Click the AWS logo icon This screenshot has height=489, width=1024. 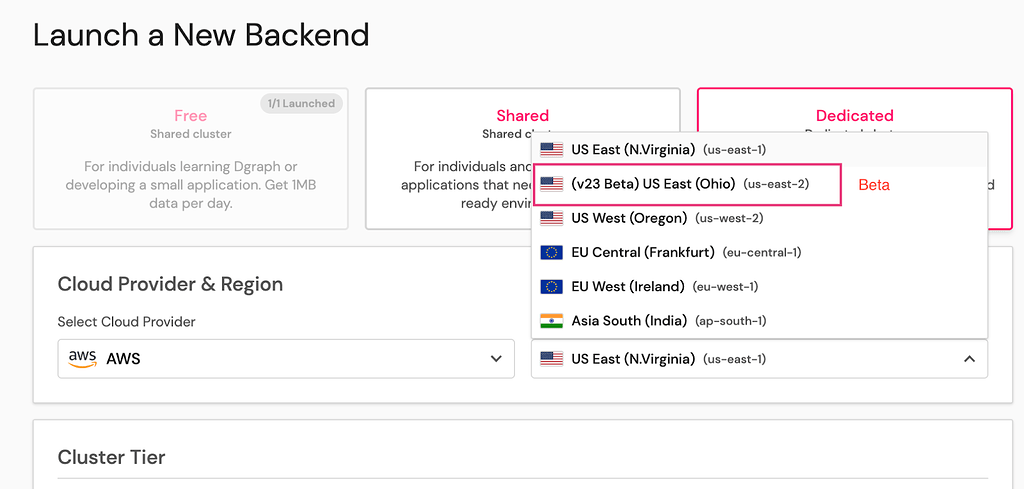pos(82,358)
